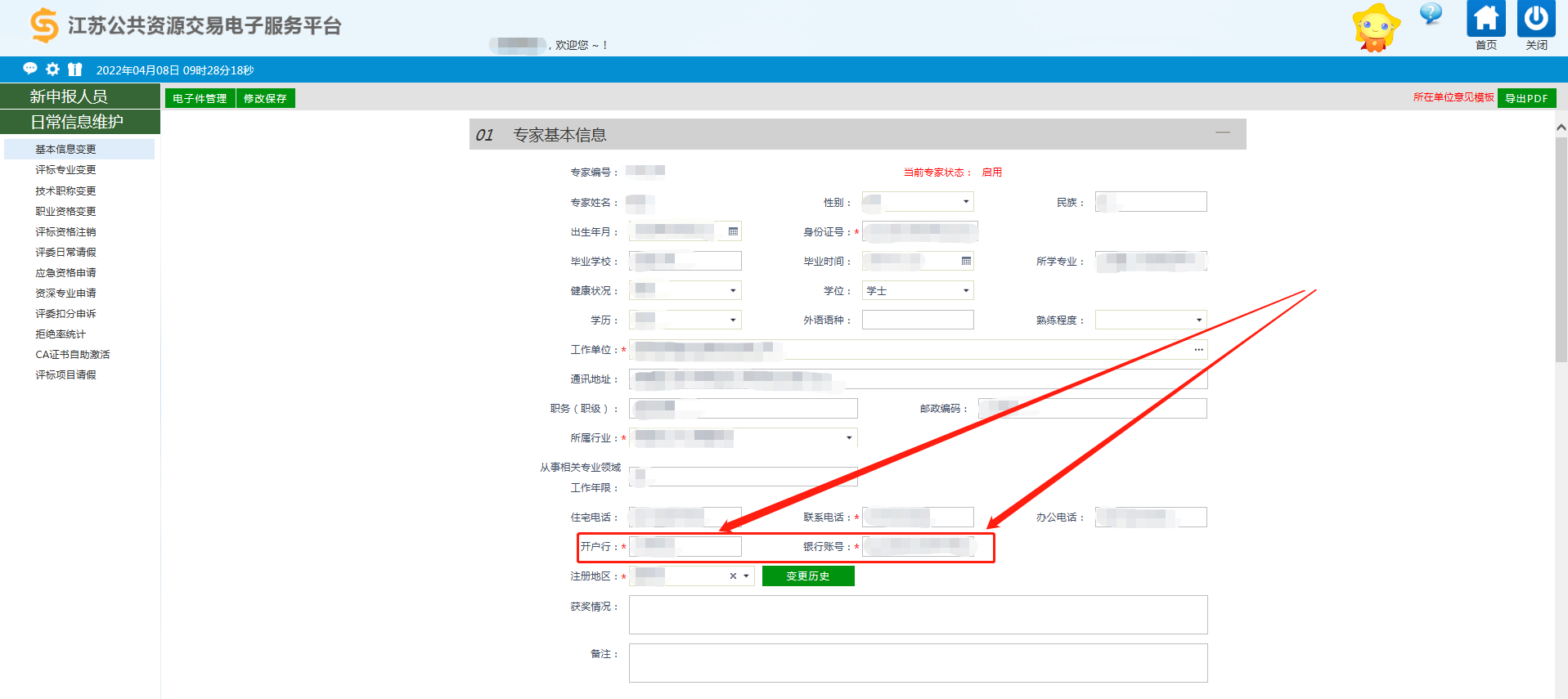Open the 所在单位意见模板 link

tap(1453, 97)
